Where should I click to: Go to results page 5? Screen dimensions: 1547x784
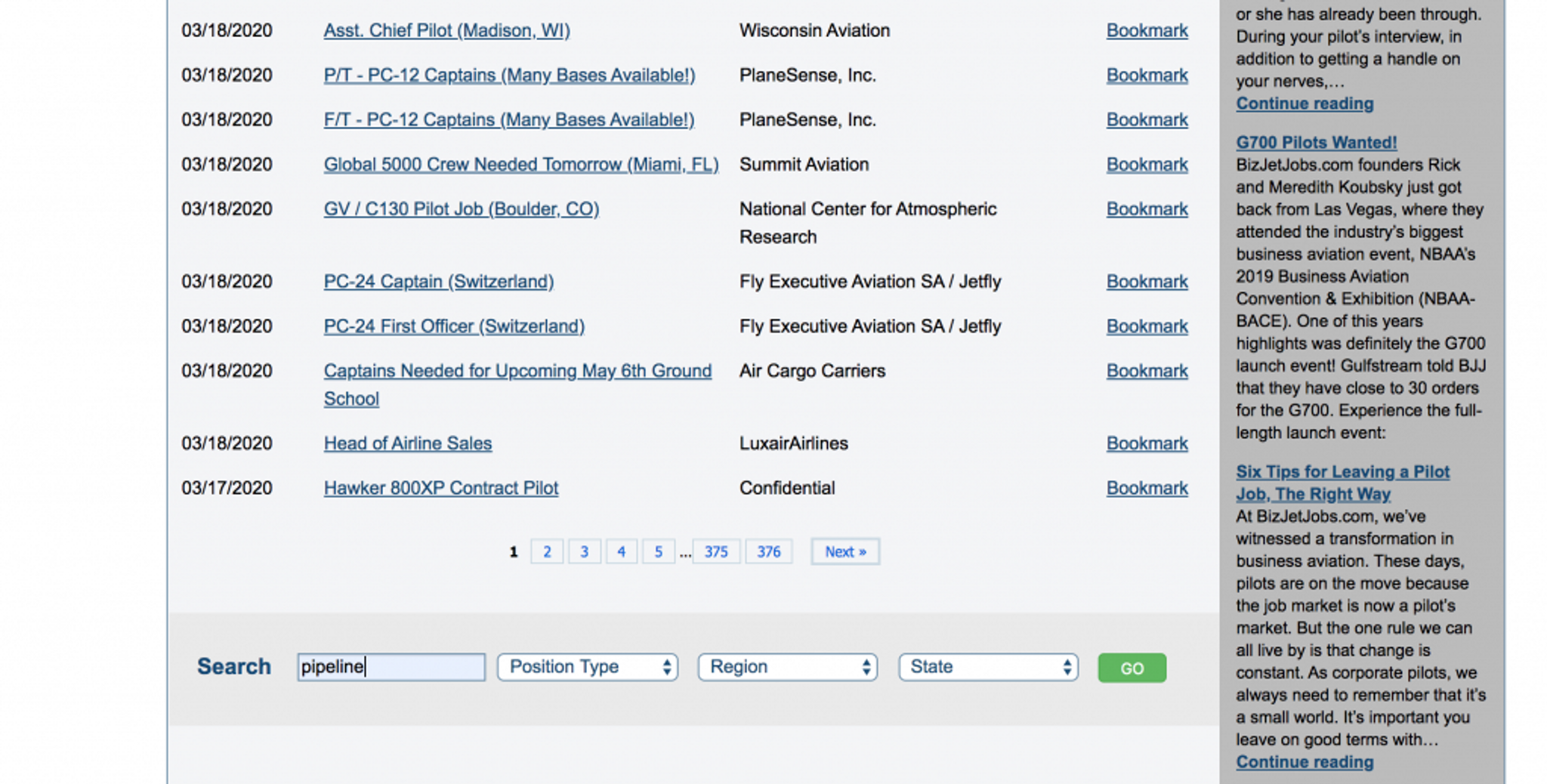point(659,551)
